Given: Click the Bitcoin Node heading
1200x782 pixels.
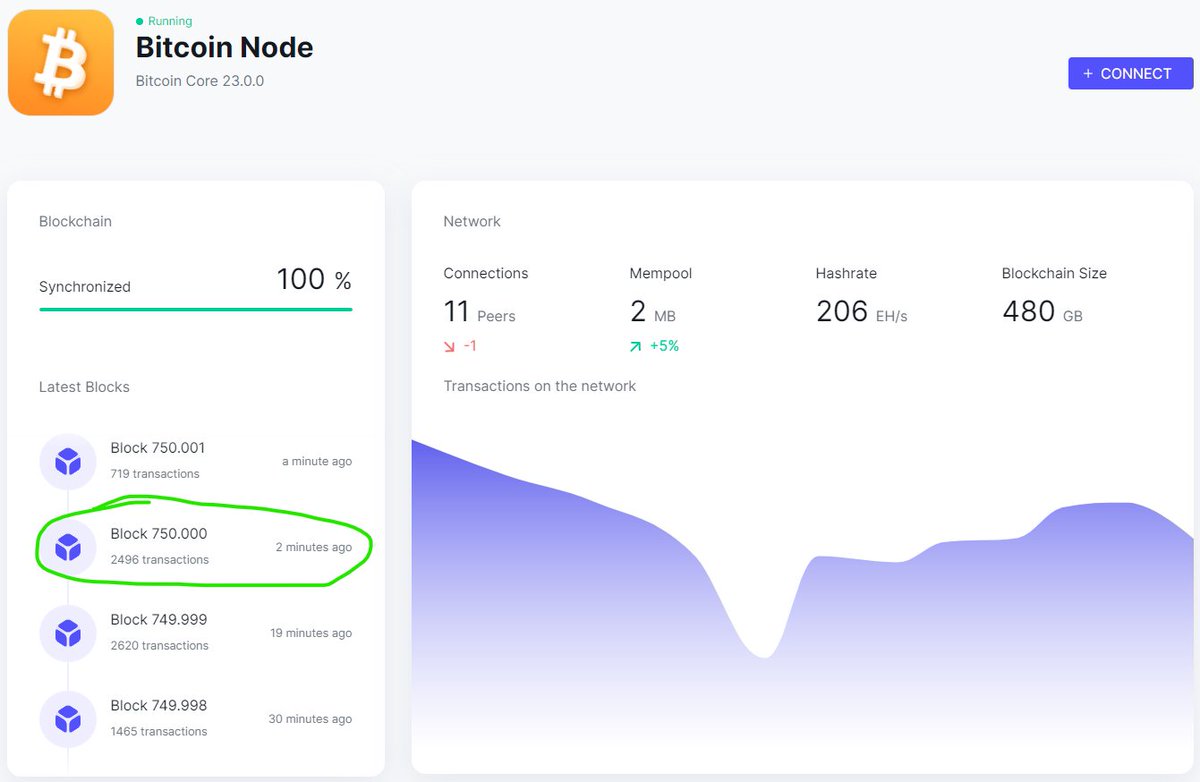Looking at the screenshot, I should pos(224,47).
